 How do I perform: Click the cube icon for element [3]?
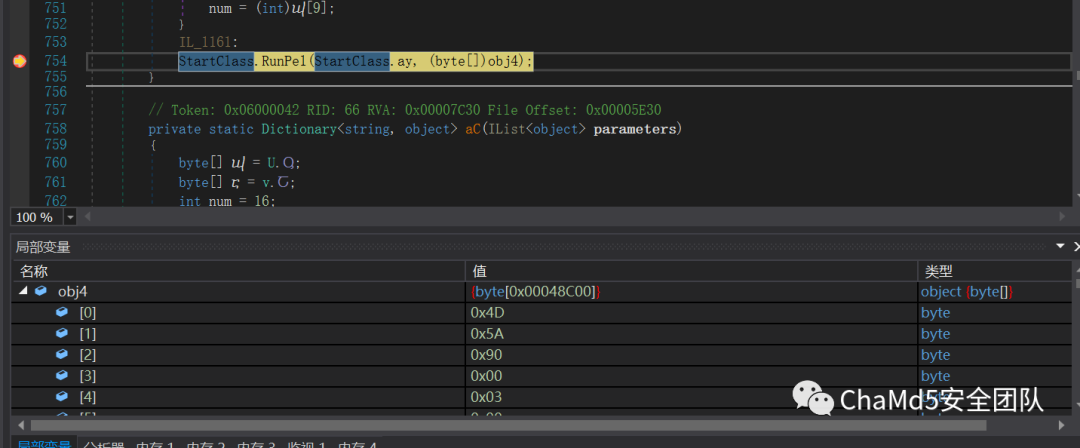62,376
